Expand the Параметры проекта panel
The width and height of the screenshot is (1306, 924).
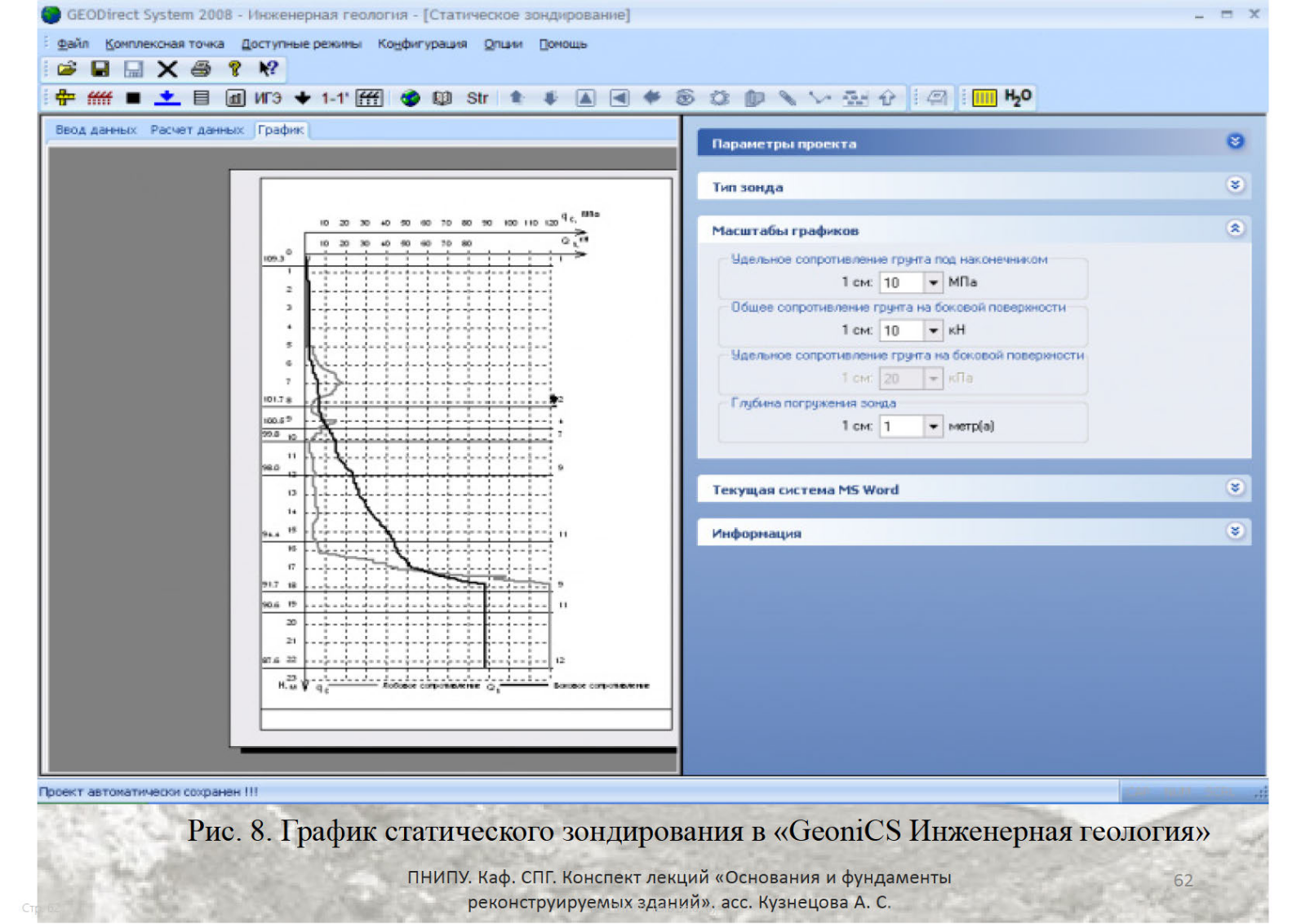1235,142
